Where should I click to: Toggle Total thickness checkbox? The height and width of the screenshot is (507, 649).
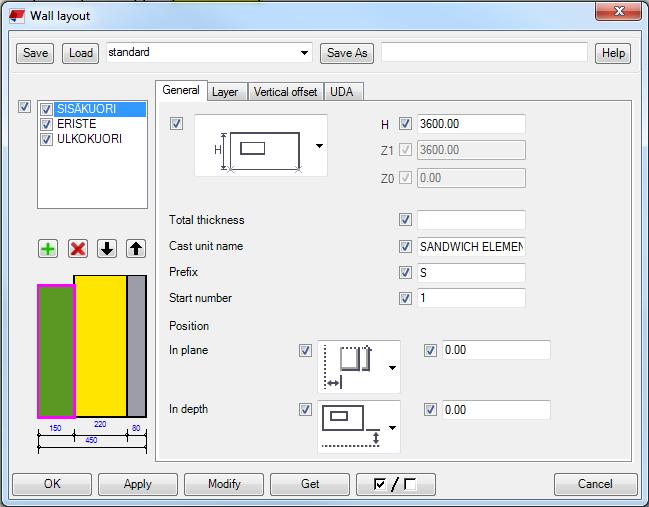[x=405, y=219]
